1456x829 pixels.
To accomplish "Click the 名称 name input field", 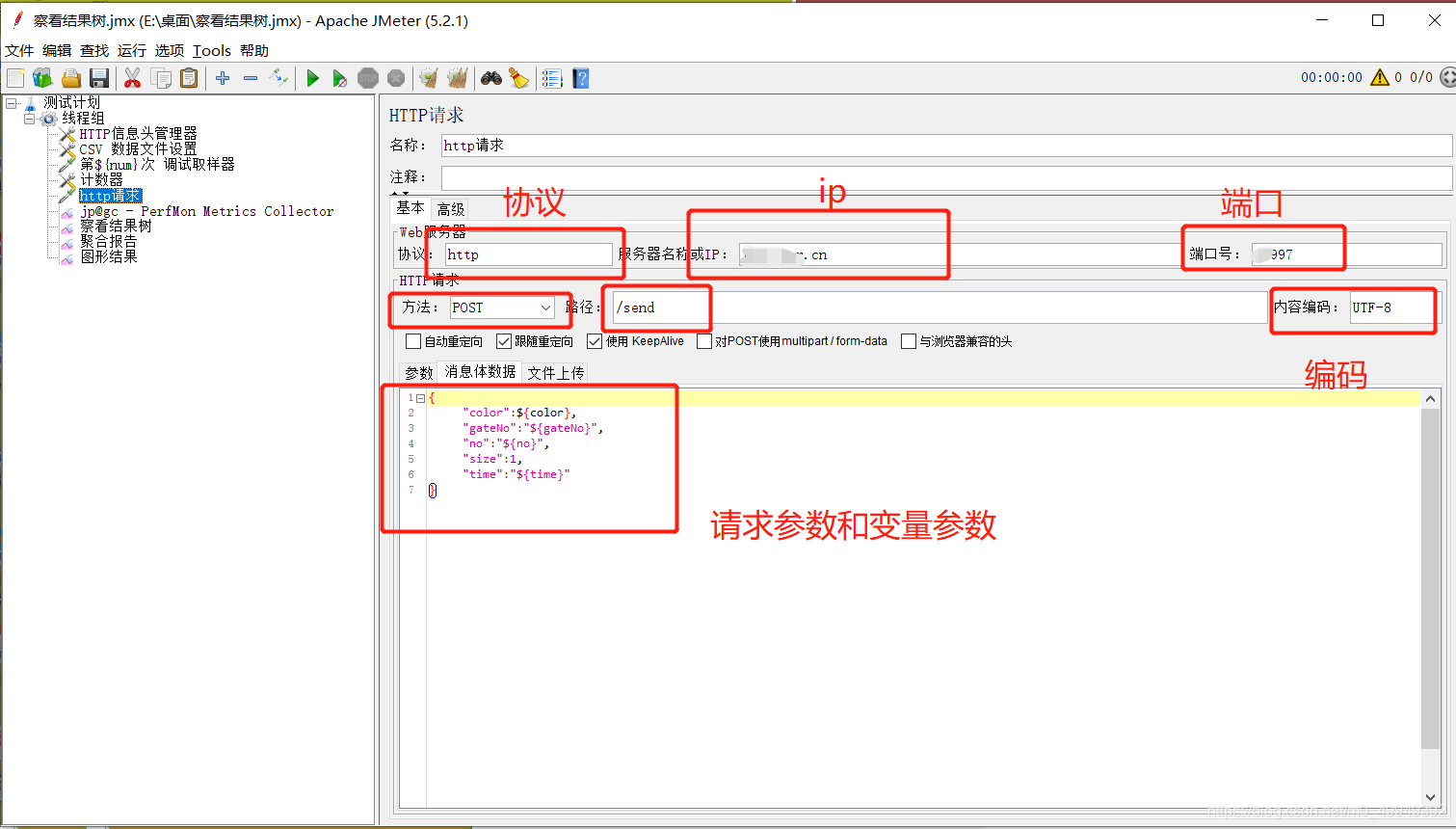I will point(946,146).
